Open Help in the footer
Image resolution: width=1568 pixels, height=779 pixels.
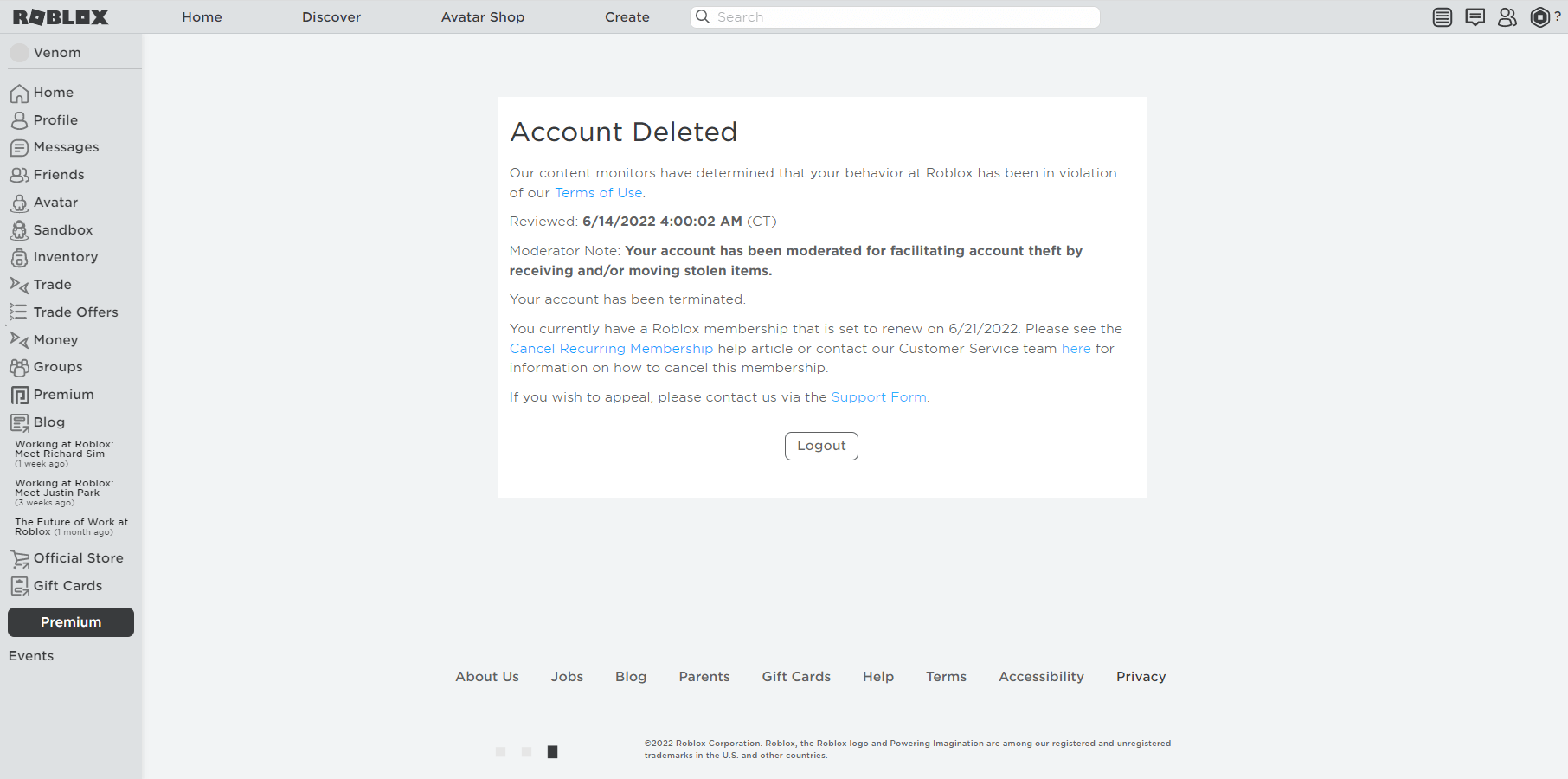(x=878, y=677)
